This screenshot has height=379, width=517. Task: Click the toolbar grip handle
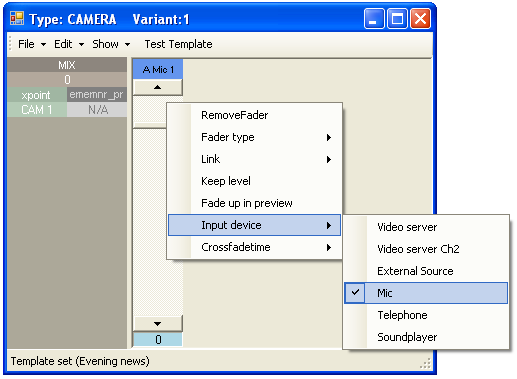click(x=10, y=44)
